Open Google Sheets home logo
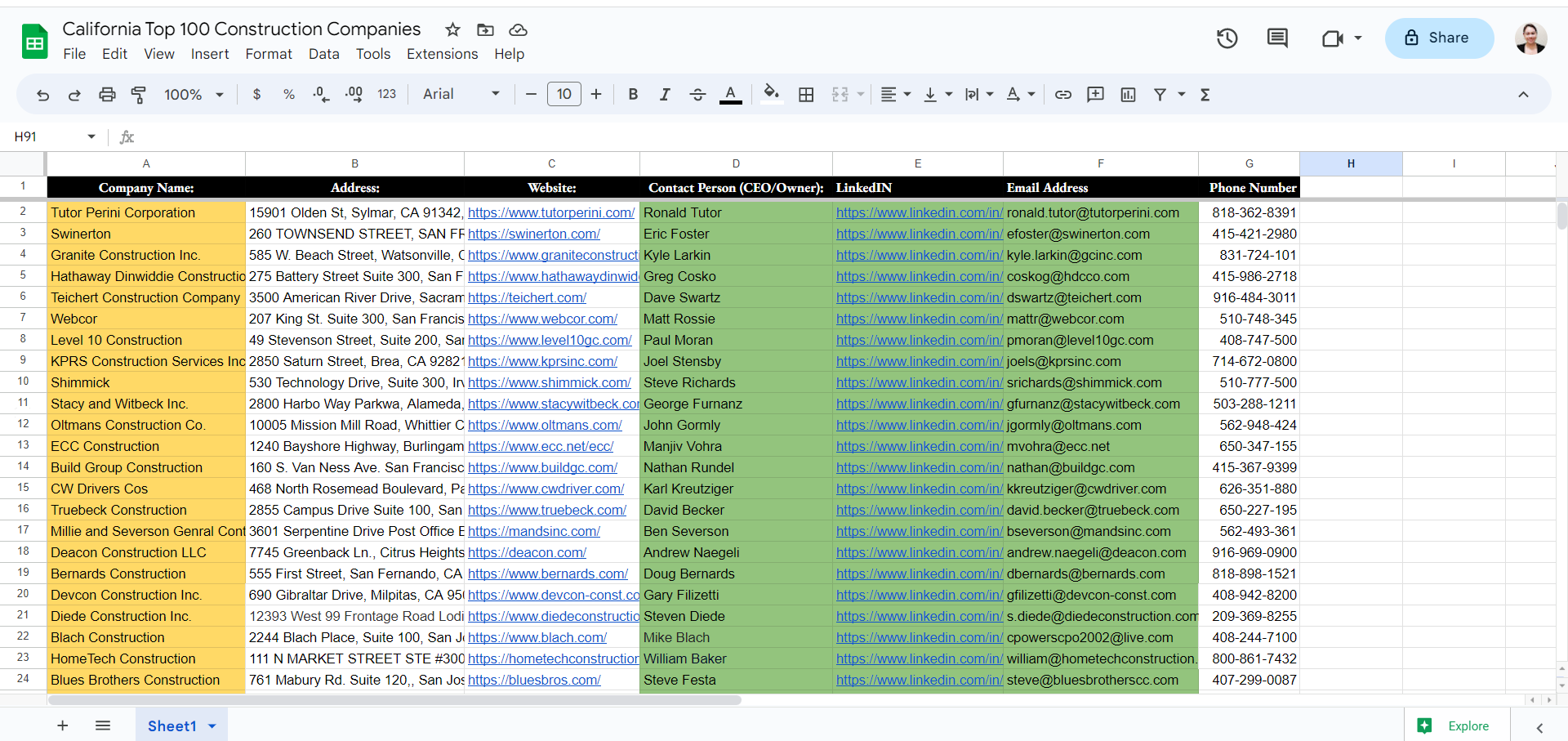 (x=35, y=41)
